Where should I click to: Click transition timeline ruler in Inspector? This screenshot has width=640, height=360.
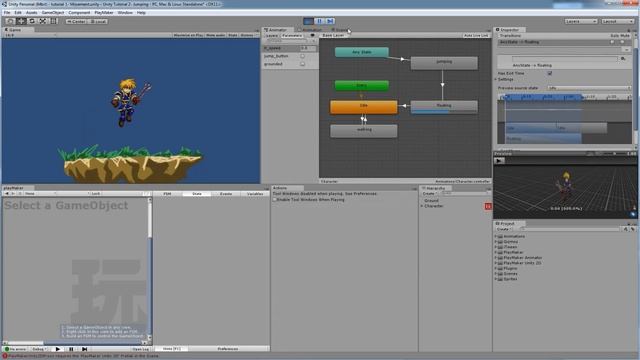(565, 97)
